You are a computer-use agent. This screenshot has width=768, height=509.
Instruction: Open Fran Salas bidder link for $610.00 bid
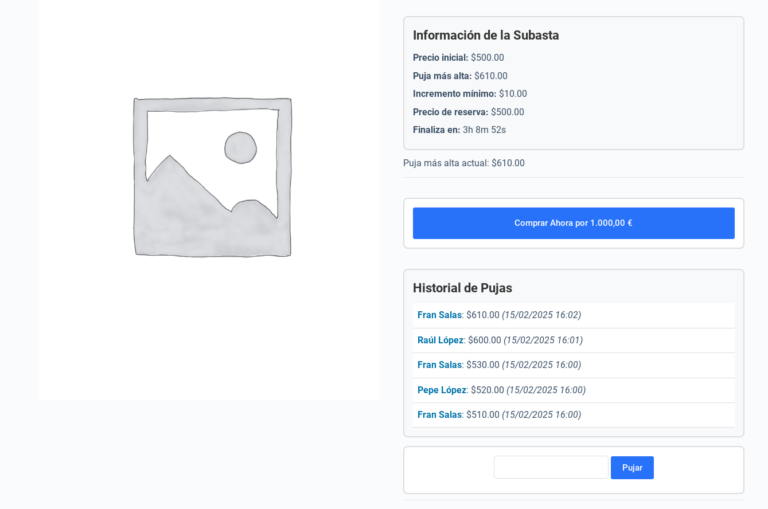coord(439,315)
